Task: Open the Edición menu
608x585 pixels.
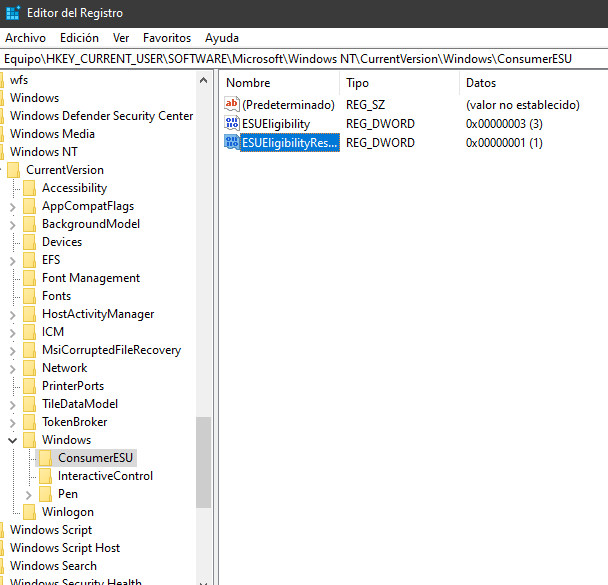Action: coord(79,38)
